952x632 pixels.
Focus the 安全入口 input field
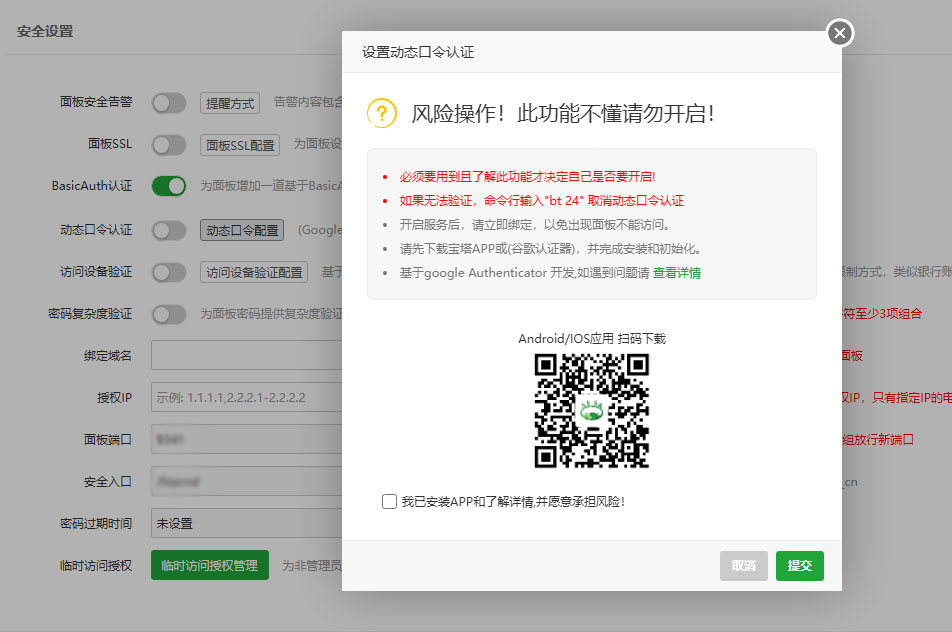pyautogui.click(x=246, y=481)
